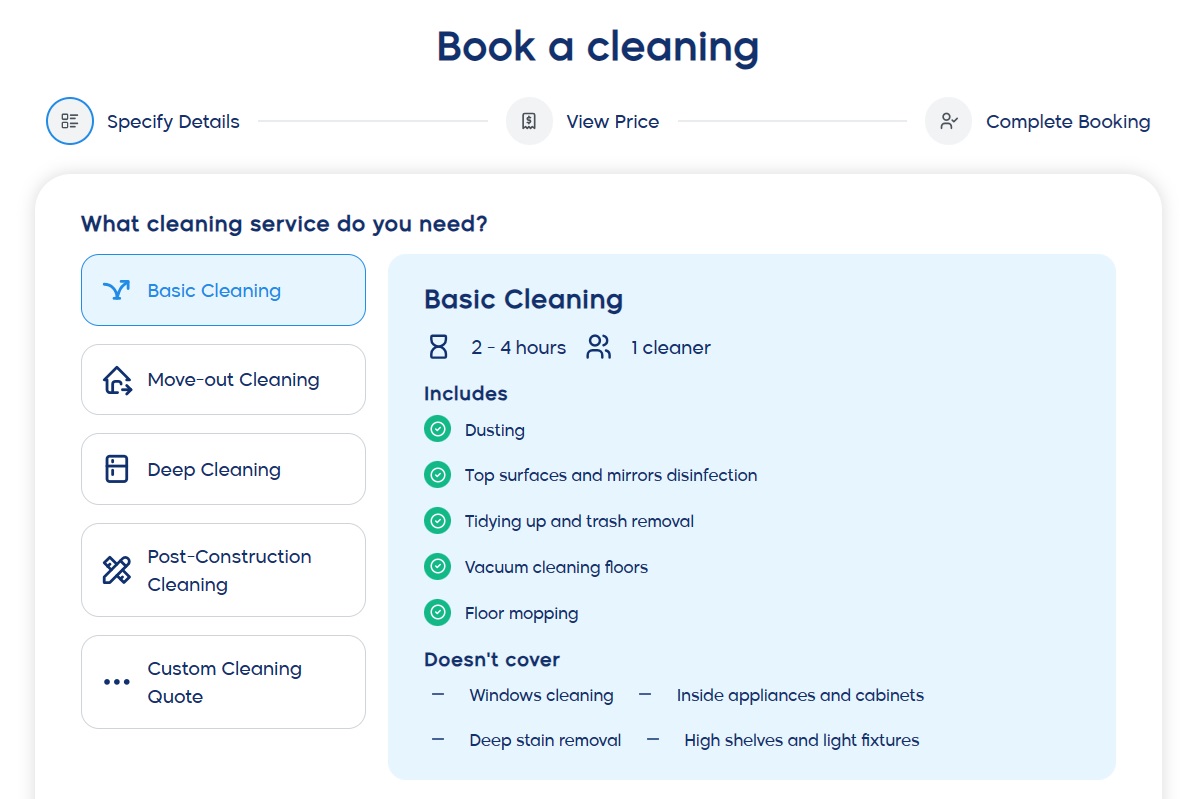Click the Specify Details step icon
The height and width of the screenshot is (799, 1194).
tap(70, 121)
